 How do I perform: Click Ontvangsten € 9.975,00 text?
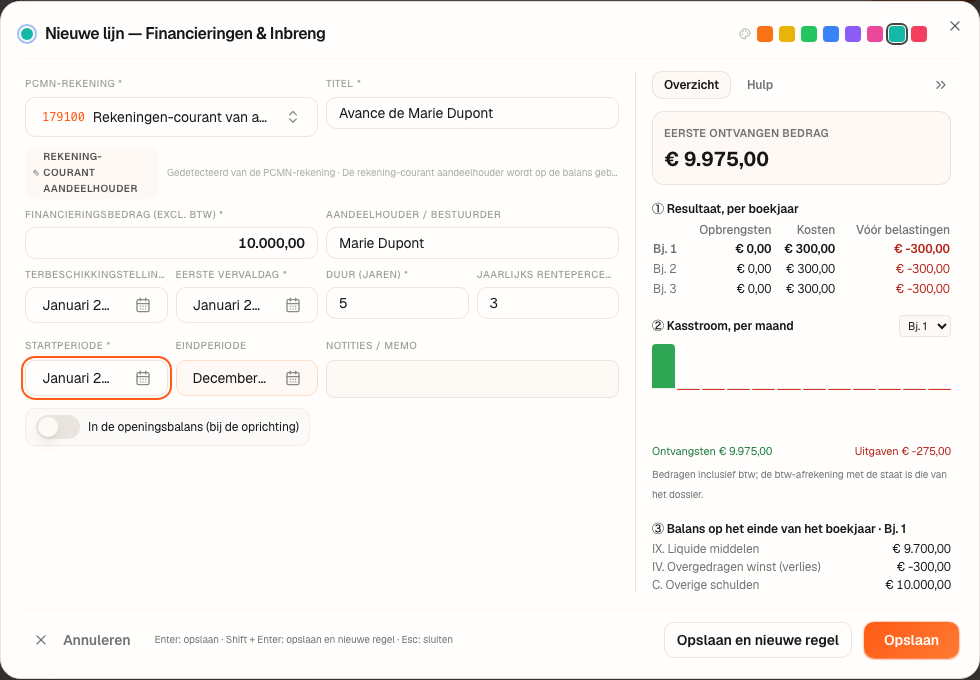712,451
